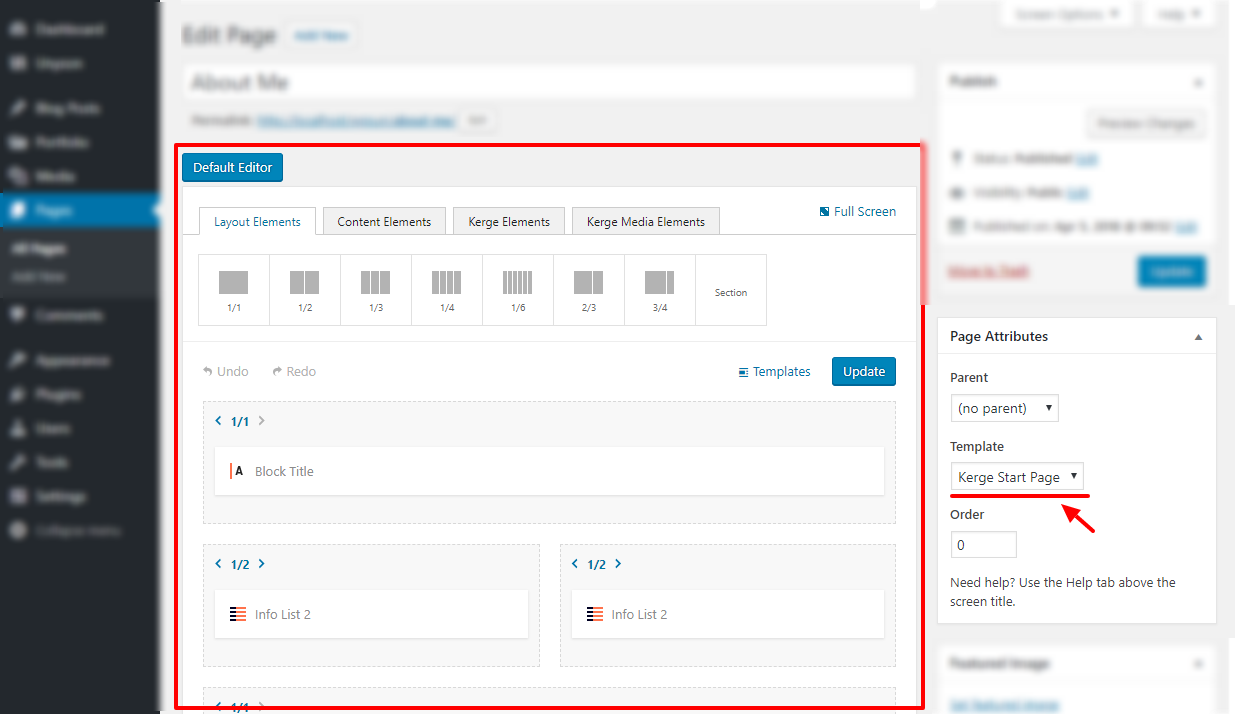This screenshot has width=1235, height=714.
Task: Select the 1/3 column layout element
Action: pyautogui.click(x=375, y=290)
